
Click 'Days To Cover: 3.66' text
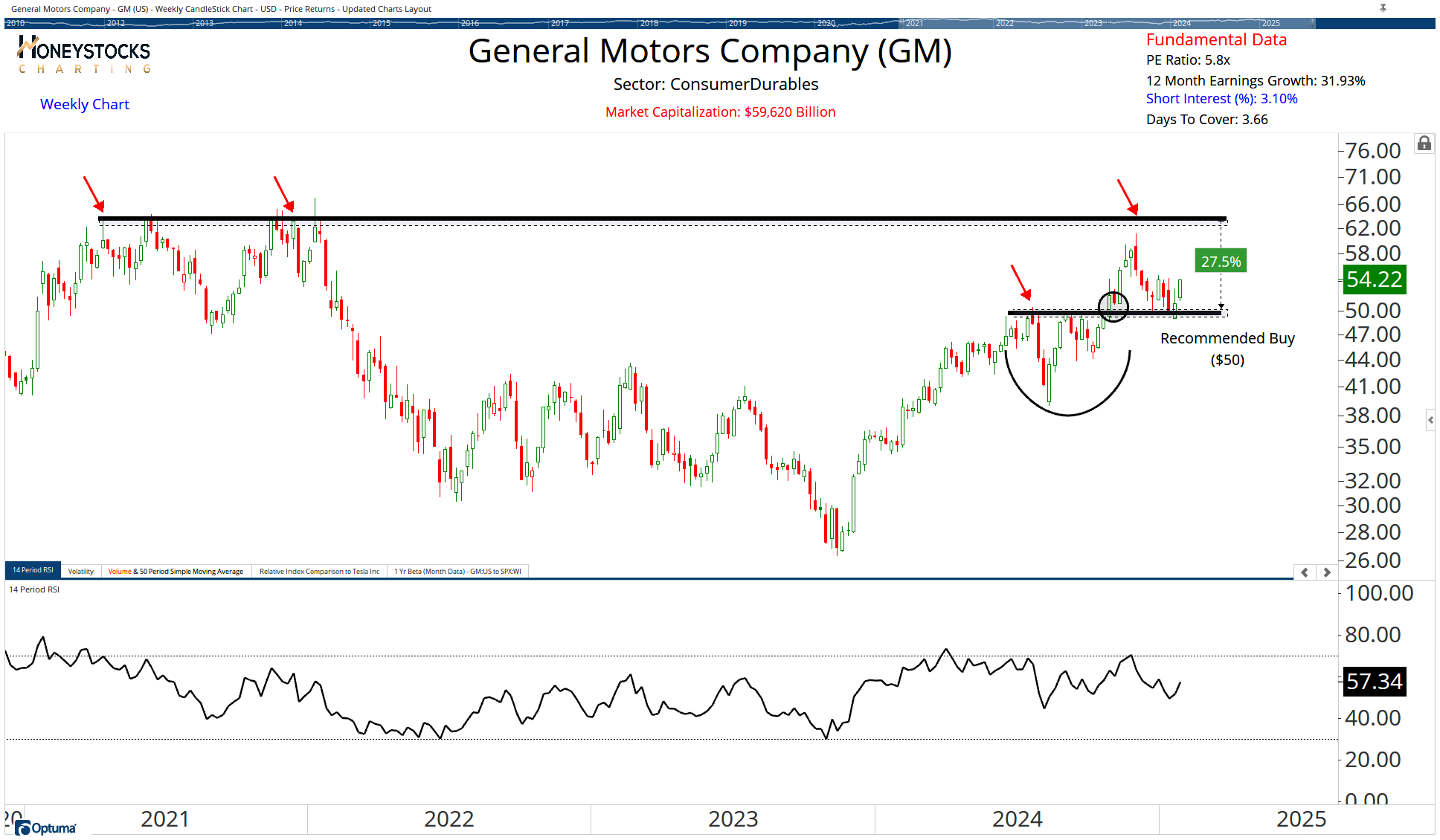click(x=1206, y=119)
